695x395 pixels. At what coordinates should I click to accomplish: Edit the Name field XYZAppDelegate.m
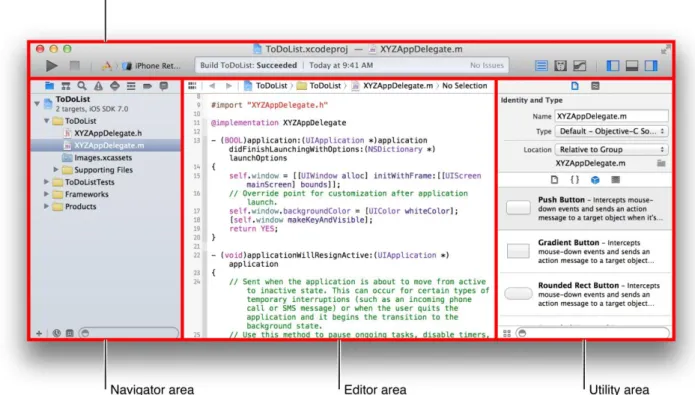point(612,116)
